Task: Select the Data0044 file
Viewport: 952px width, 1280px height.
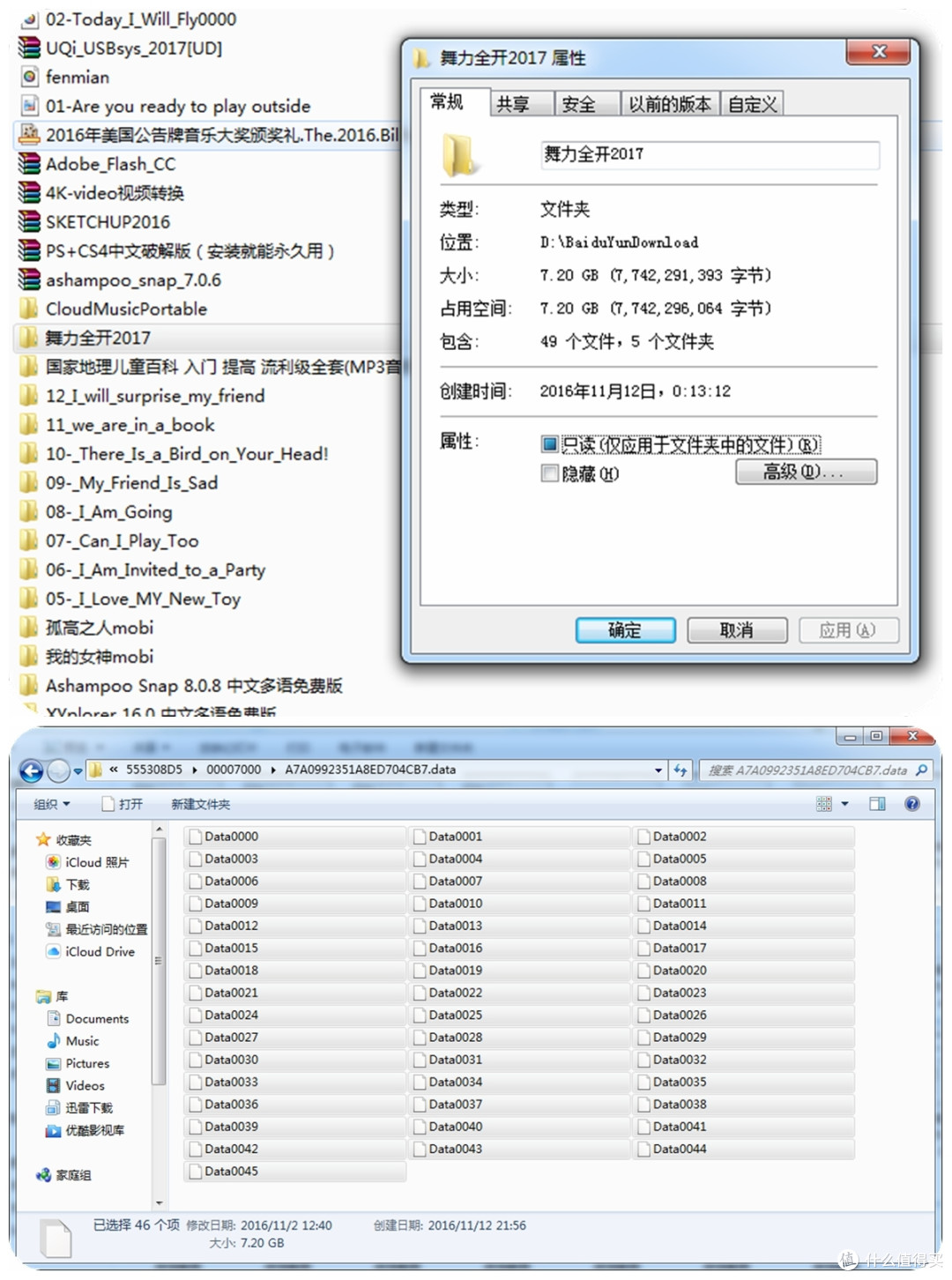Action: (x=743, y=1149)
